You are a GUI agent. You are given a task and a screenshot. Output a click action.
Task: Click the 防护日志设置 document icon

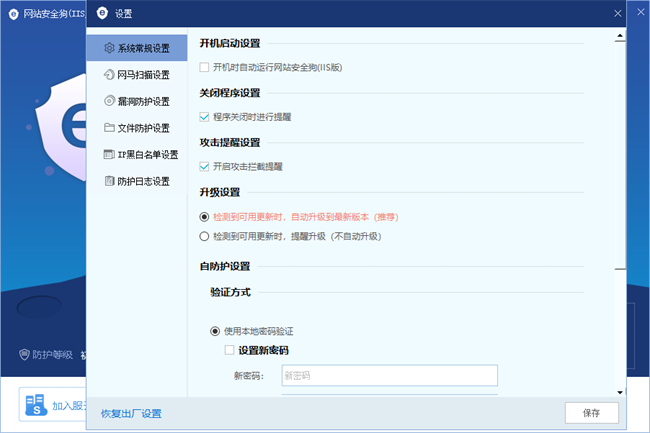pos(109,181)
